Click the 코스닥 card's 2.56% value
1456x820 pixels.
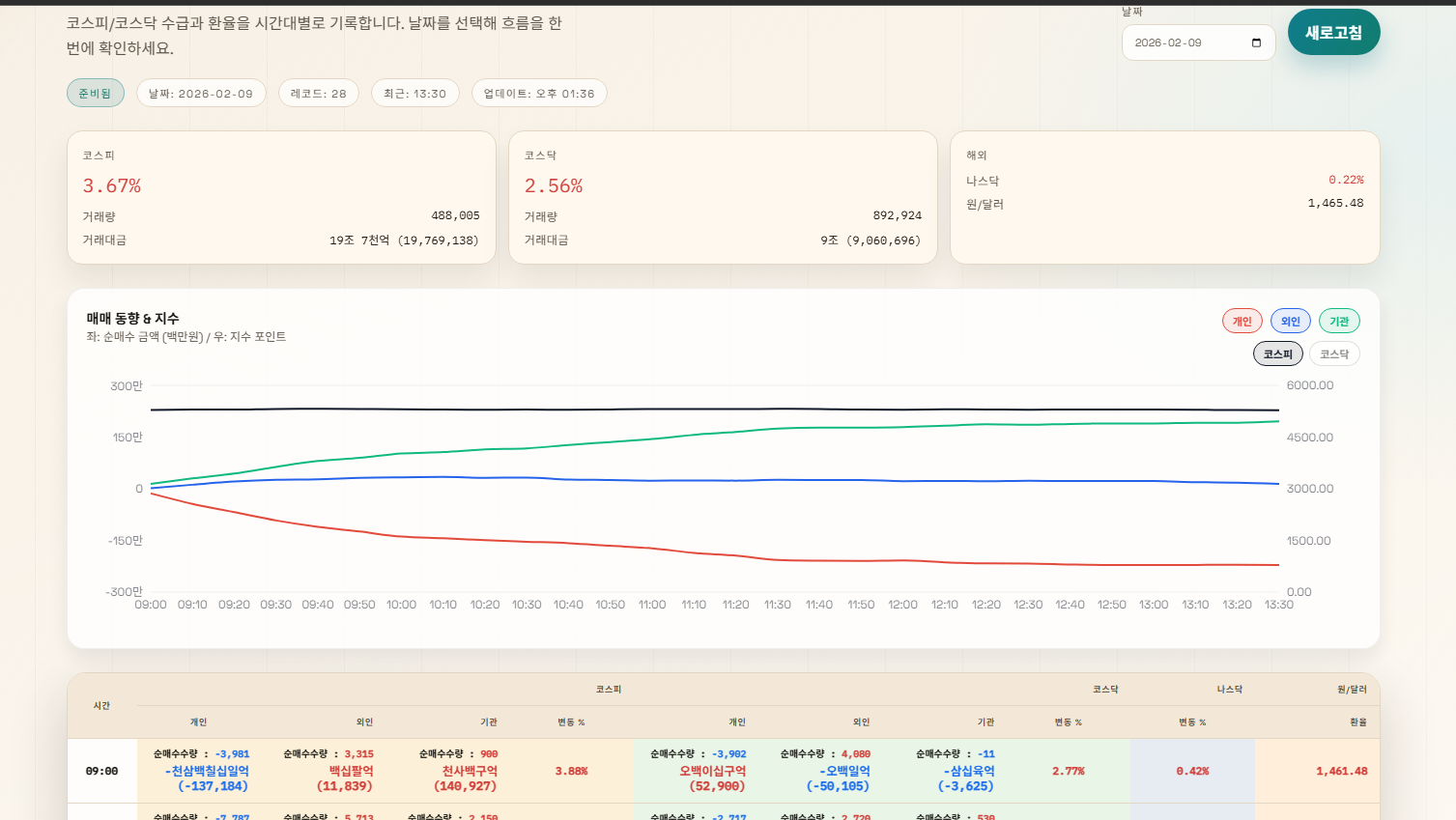tap(554, 185)
